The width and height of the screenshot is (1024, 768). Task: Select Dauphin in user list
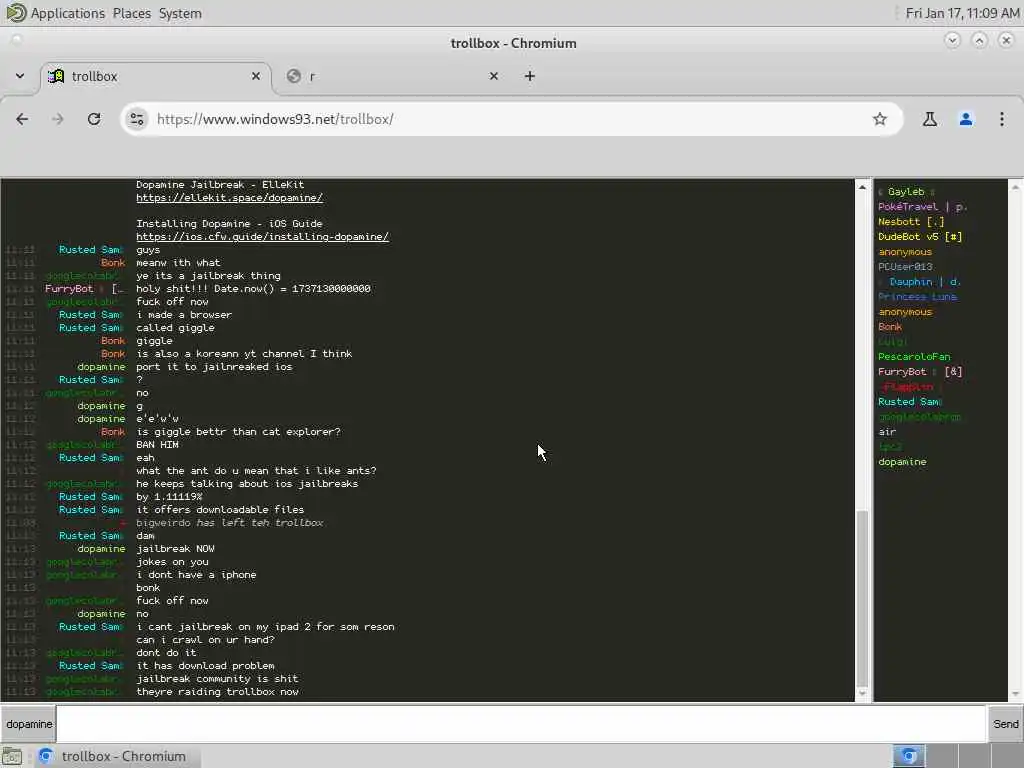click(920, 281)
